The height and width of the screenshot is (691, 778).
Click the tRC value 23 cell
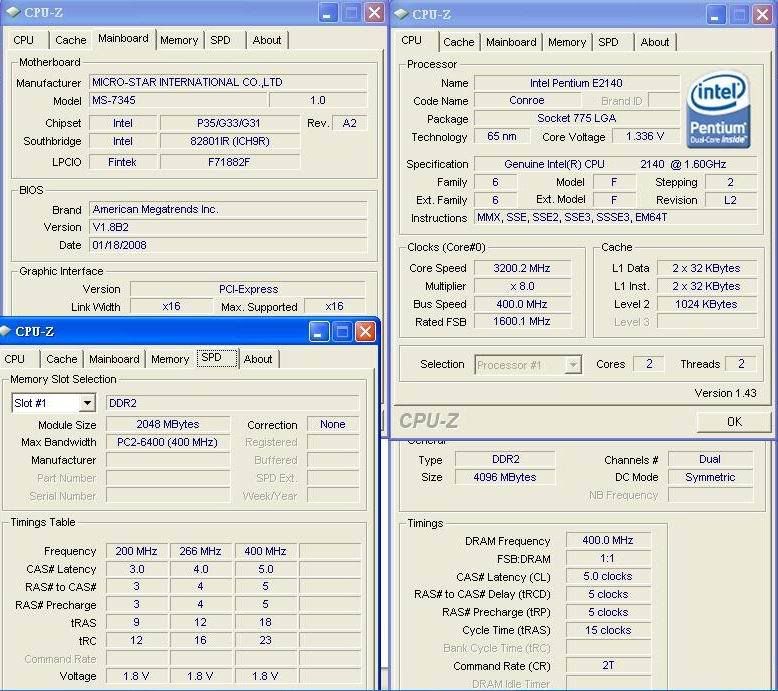[x=265, y=640]
